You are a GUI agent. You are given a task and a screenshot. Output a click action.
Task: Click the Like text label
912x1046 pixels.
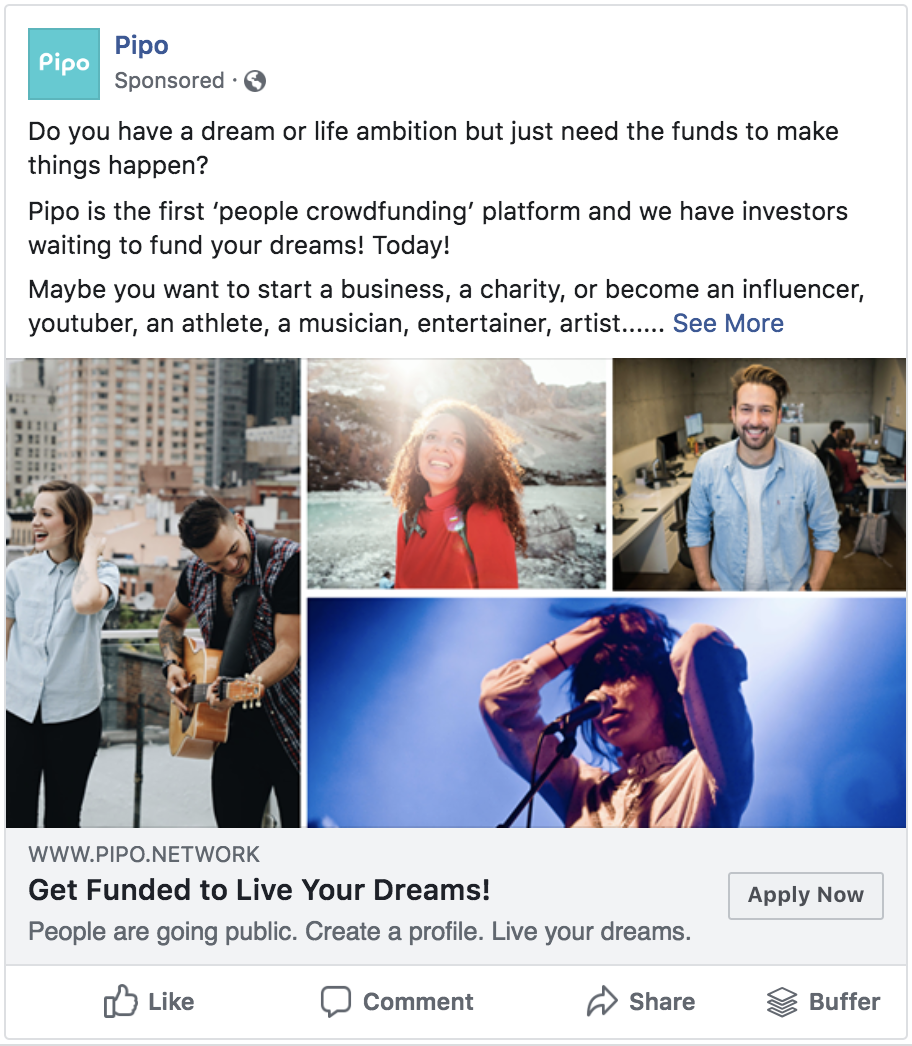(x=171, y=1001)
